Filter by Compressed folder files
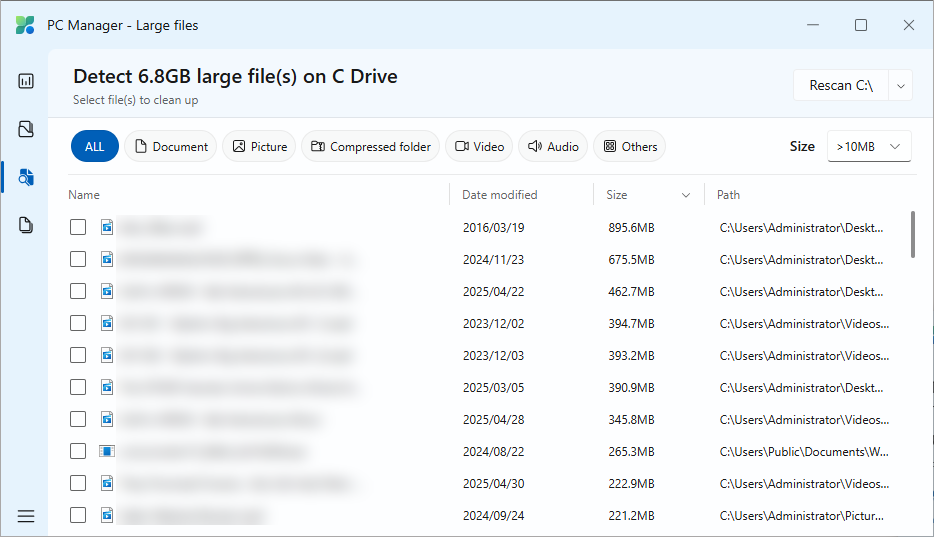This screenshot has height=537, width=934. point(371,146)
